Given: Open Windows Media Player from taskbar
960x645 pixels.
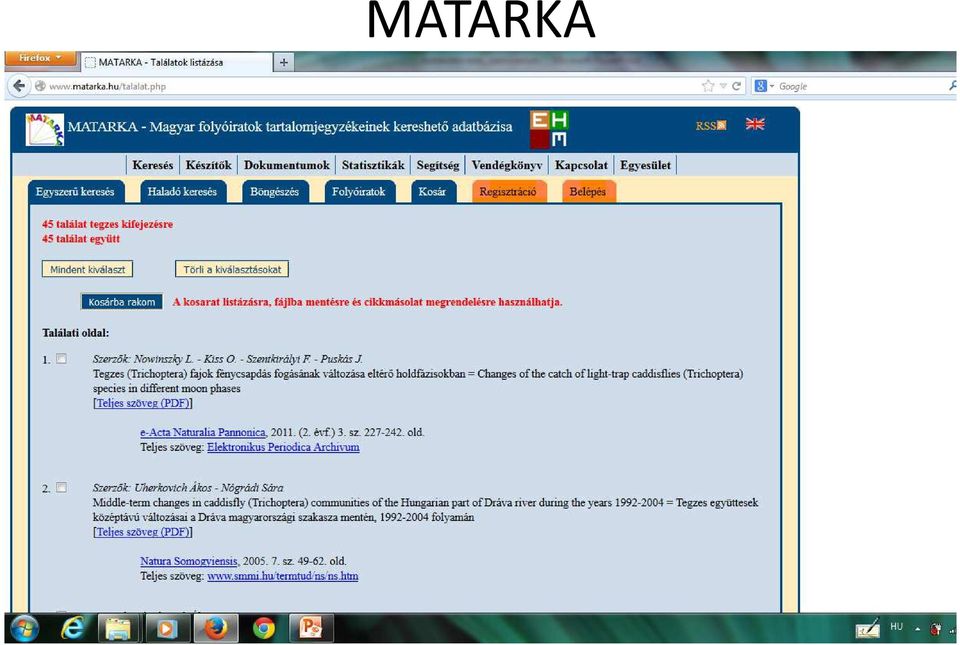Looking at the screenshot, I should tap(167, 628).
